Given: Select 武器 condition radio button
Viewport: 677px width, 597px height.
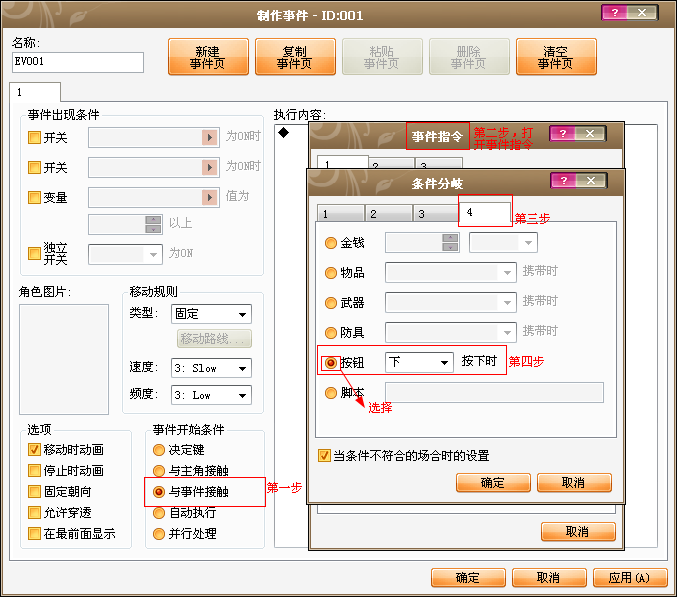Looking at the screenshot, I should coord(331,303).
